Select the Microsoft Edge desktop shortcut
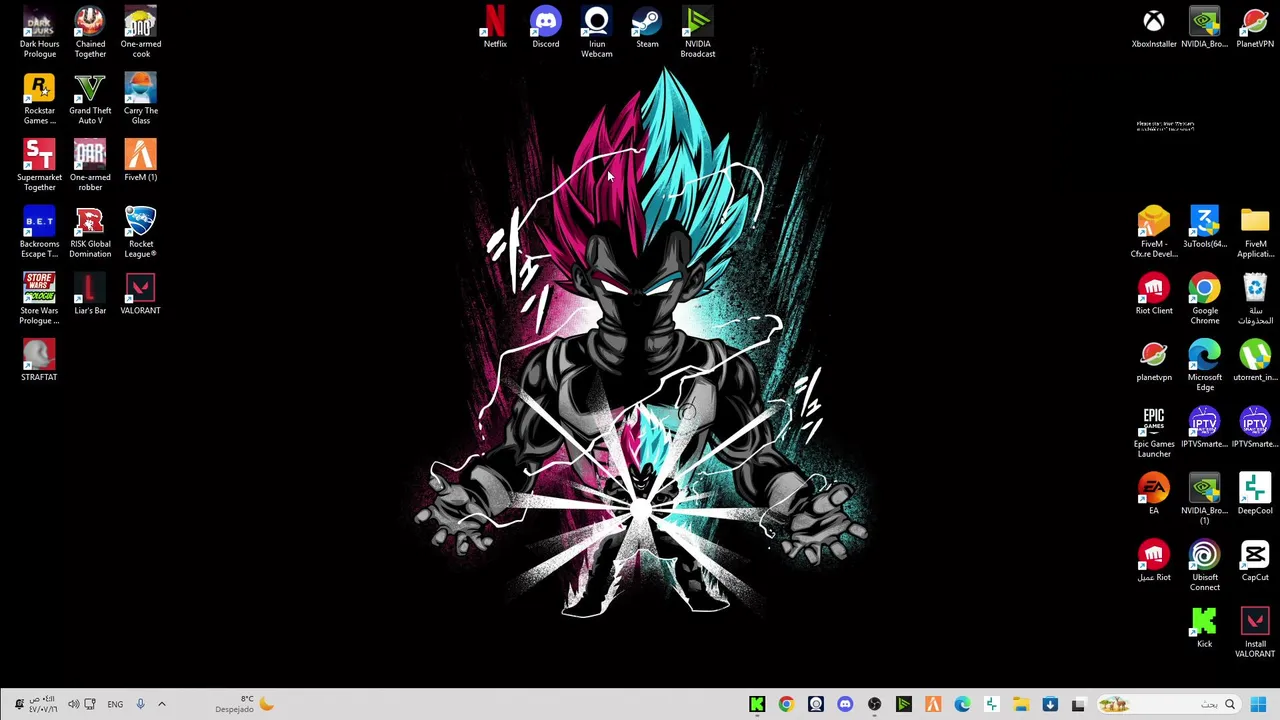Viewport: 1280px width, 720px height. [1205, 366]
